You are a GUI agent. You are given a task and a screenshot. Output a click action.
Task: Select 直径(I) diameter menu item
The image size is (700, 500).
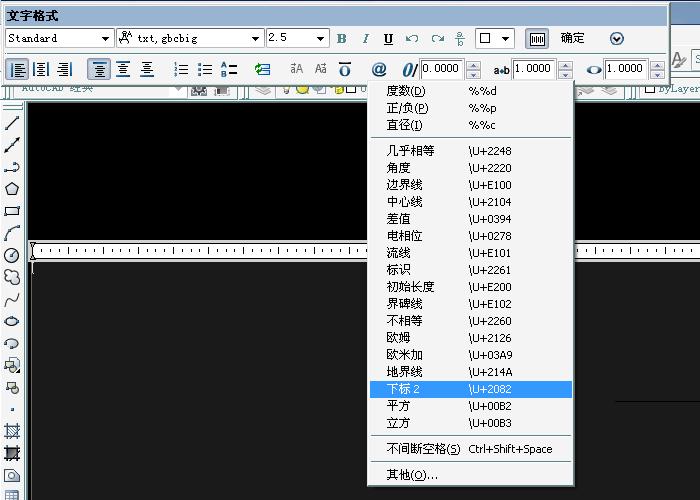(x=471, y=125)
